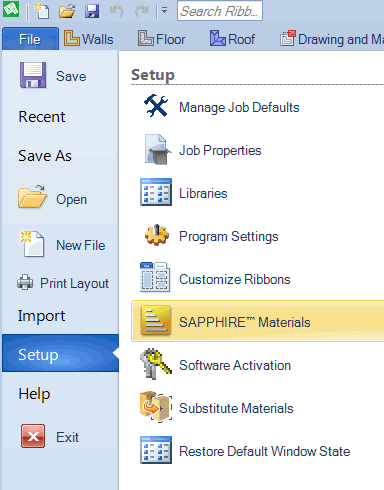The image size is (384, 490).
Task: Click Software Activation keys icon
Action: click(156, 364)
